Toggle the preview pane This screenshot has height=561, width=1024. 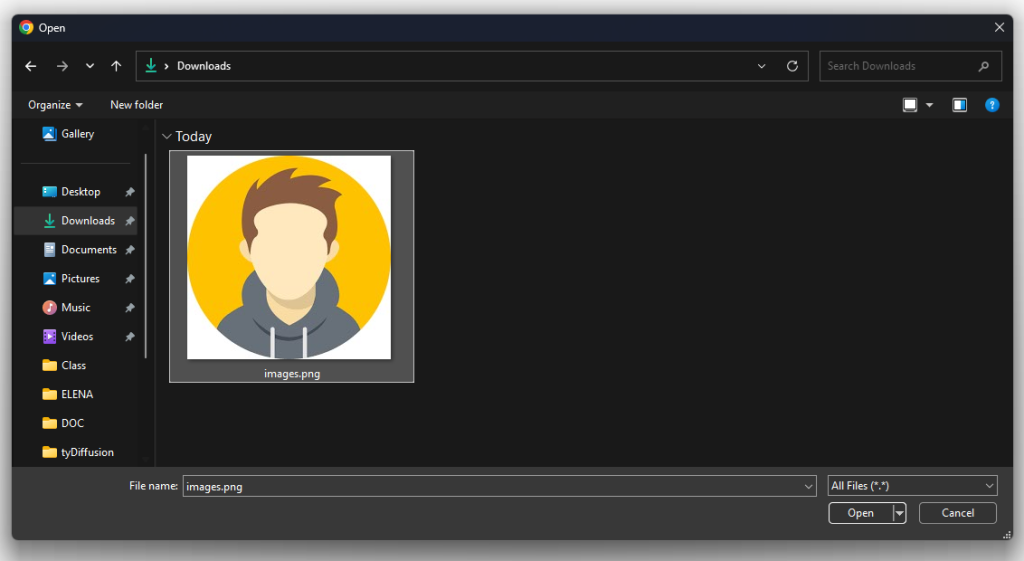(959, 105)
